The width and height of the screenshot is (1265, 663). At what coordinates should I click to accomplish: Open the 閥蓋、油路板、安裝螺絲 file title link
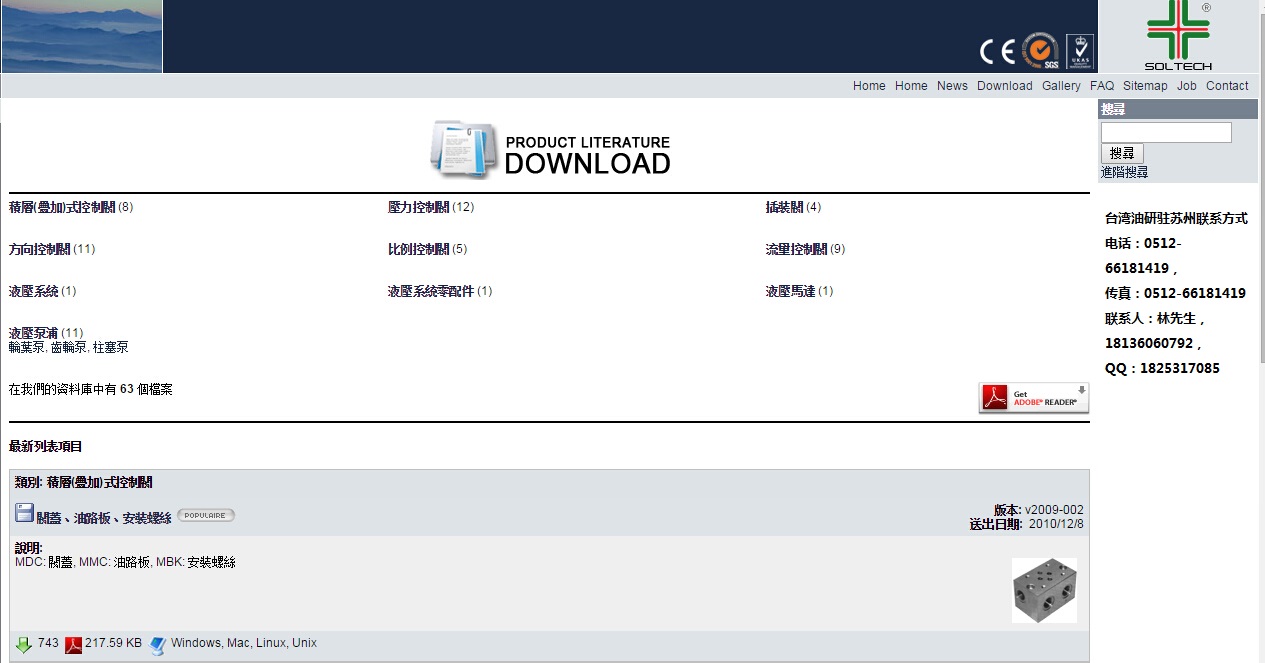pos(104,518)
